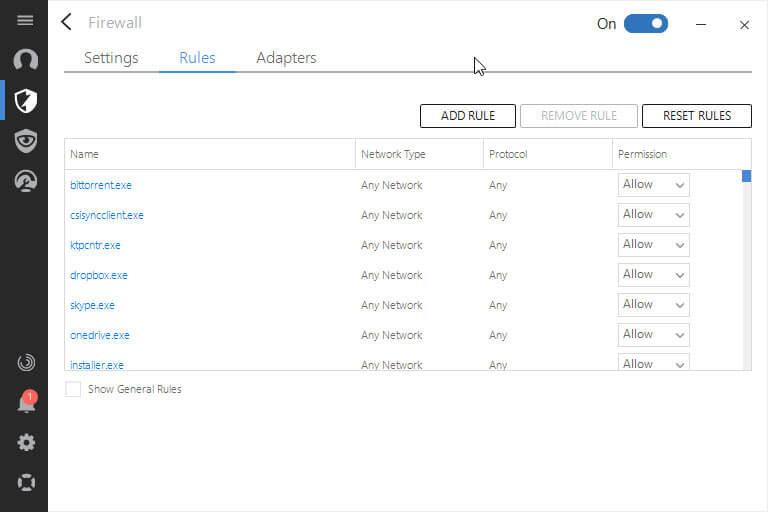The width and height of the screenshot is (768, 512).
Task: Open the eye privacy sidebar icon
Action: tap(25, 141)
